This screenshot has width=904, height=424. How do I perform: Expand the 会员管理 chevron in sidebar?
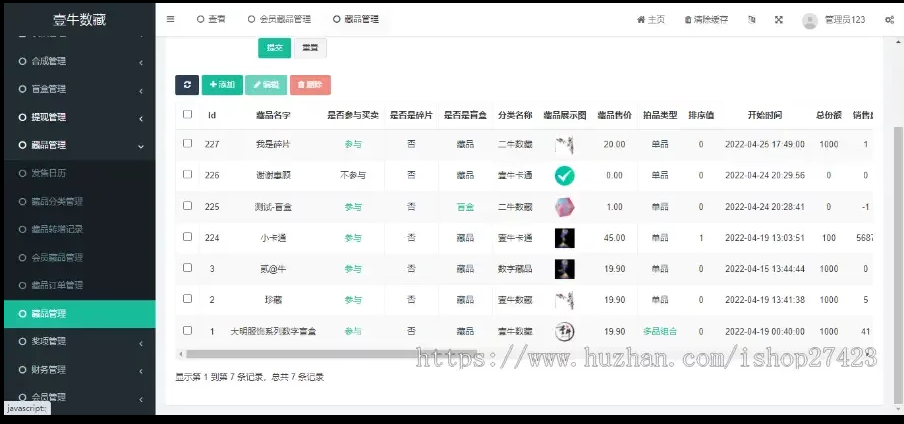[141, 399]
